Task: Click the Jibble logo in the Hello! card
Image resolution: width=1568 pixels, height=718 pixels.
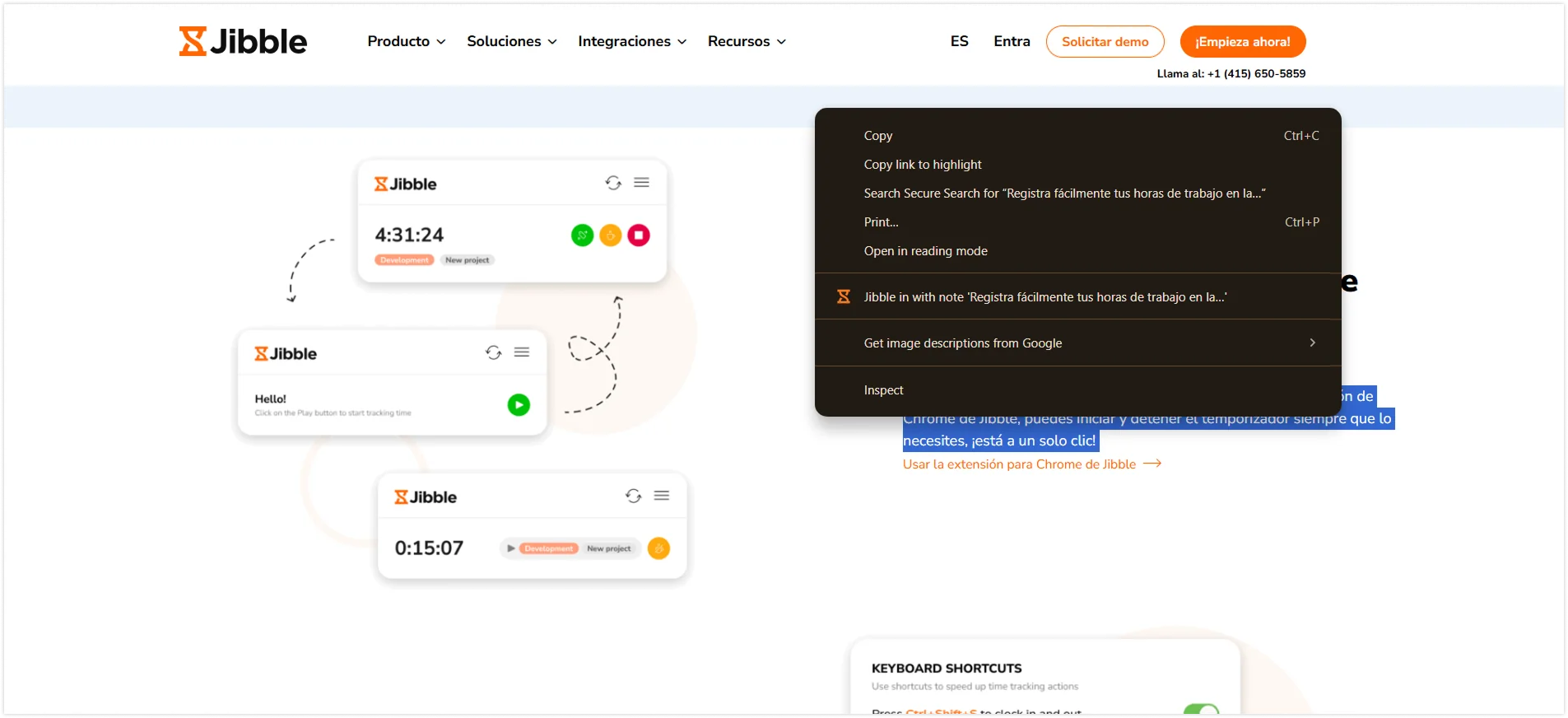Action: (x=286, y=353)
